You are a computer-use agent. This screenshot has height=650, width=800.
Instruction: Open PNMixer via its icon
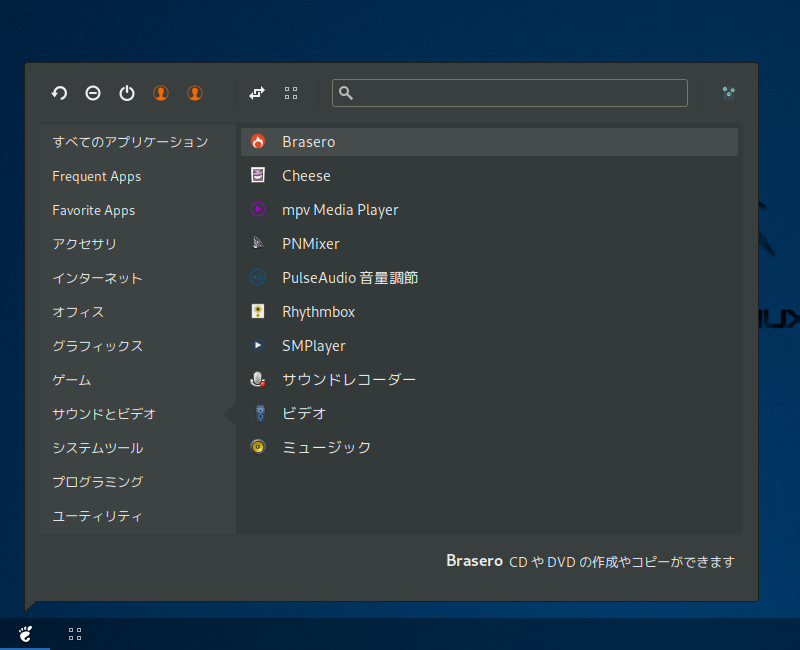pos(258,243)
